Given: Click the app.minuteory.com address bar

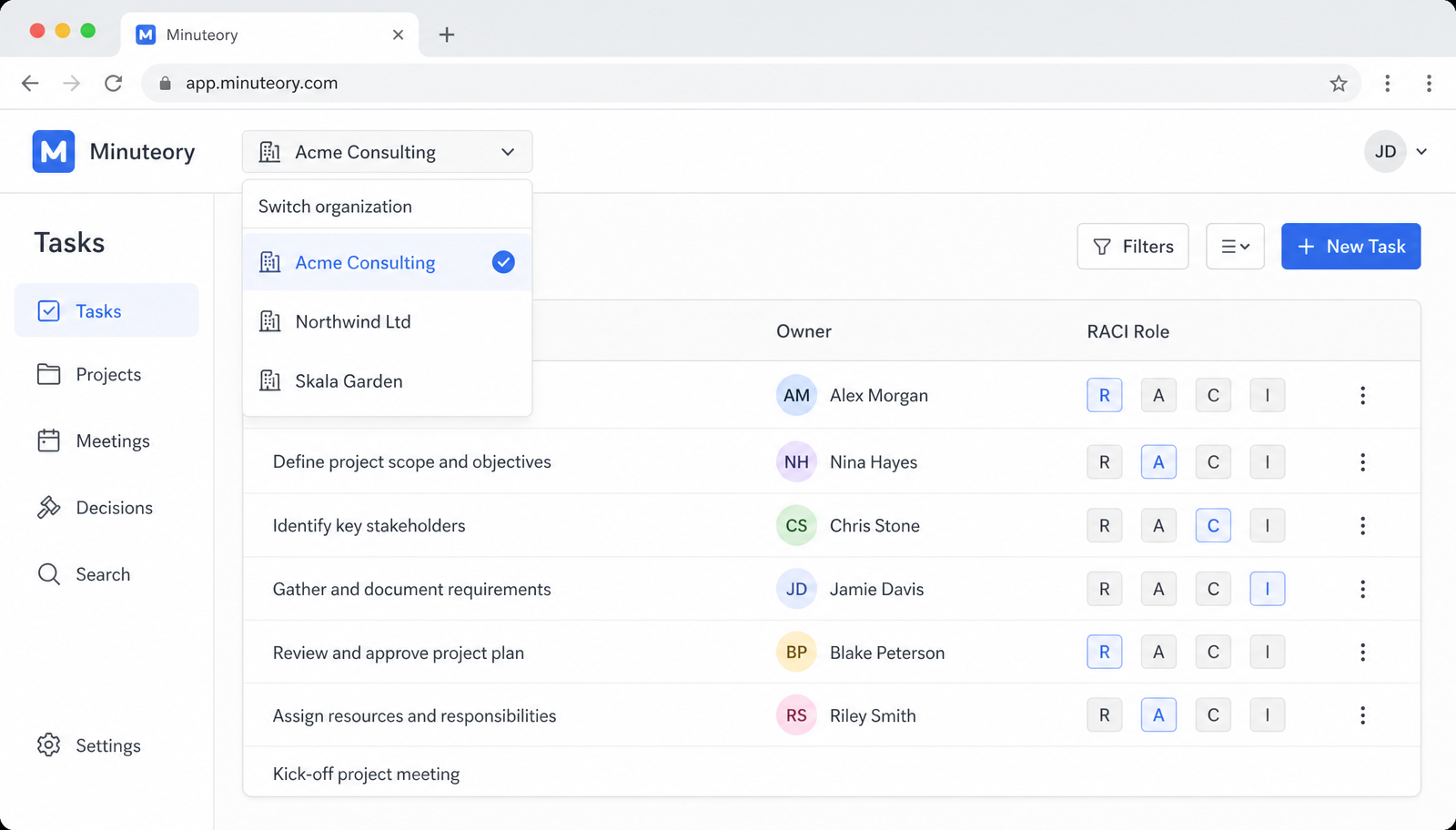Looking at the screenshot, I should 751,83.
